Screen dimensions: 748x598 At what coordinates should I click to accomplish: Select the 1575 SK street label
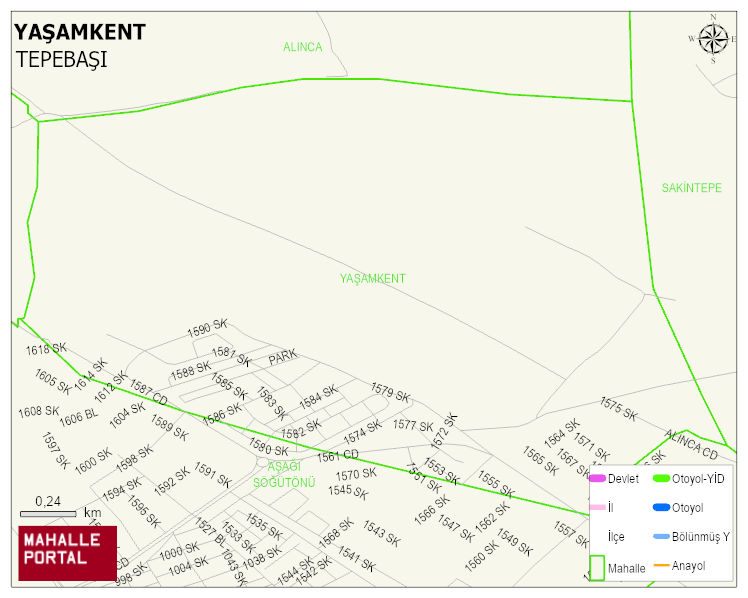(618, 409)
